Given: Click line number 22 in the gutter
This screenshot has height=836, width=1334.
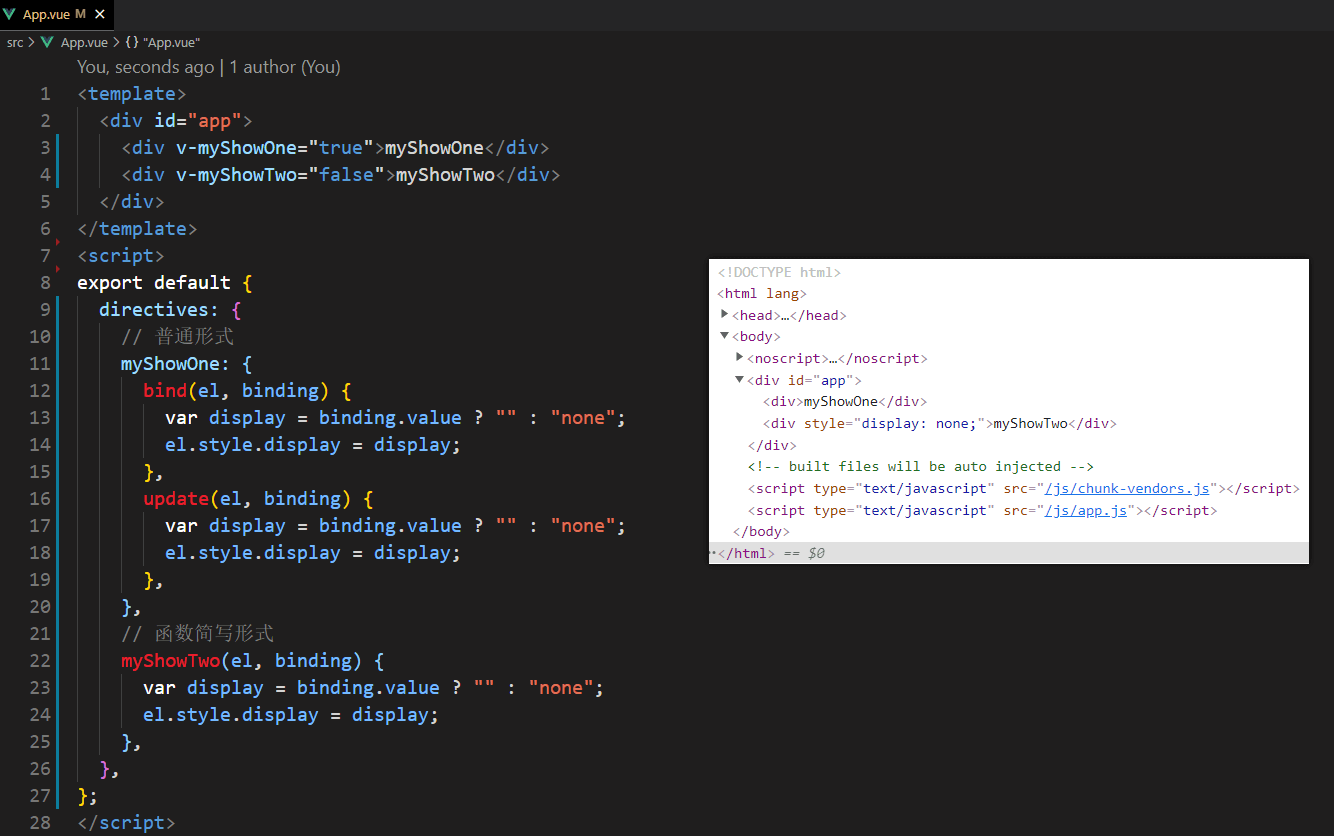Looking at the screenshot, I should coord(40,661).
